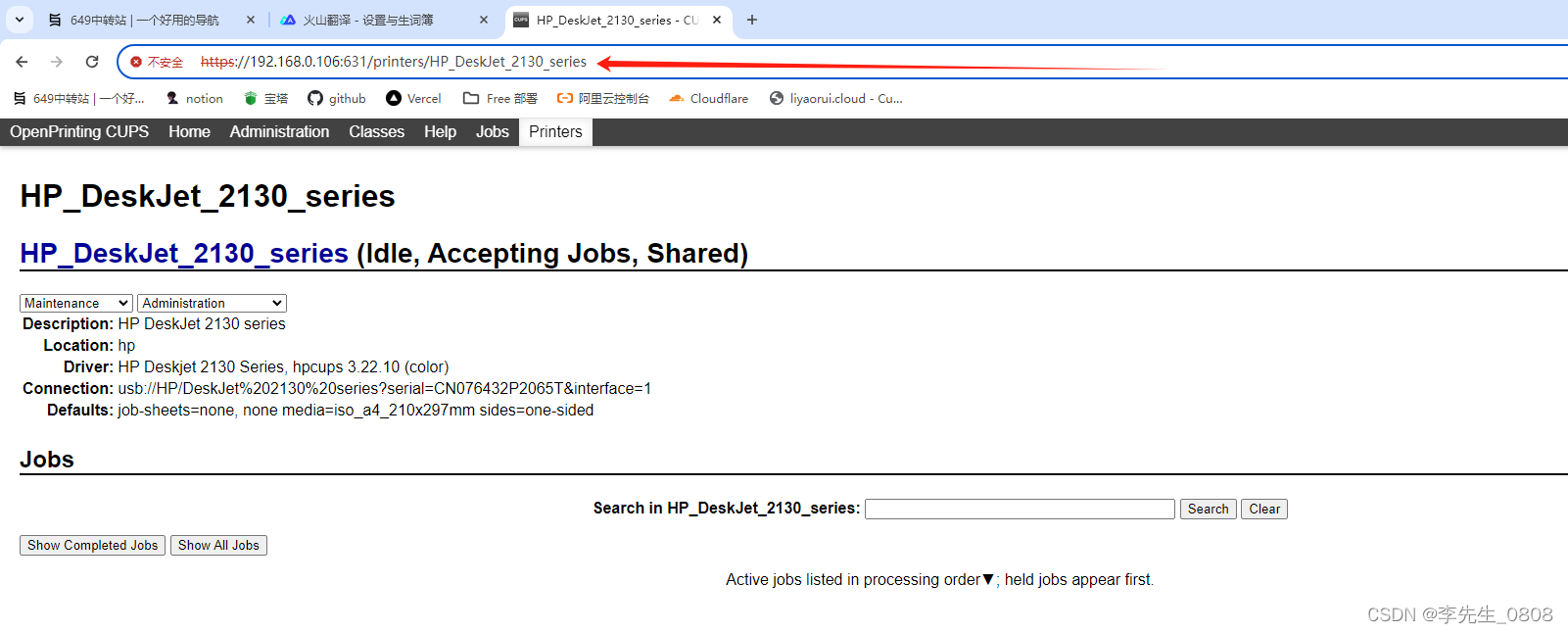Open the github bookmark
Screen dimensions: 1568x633
[x=337, y=98]
